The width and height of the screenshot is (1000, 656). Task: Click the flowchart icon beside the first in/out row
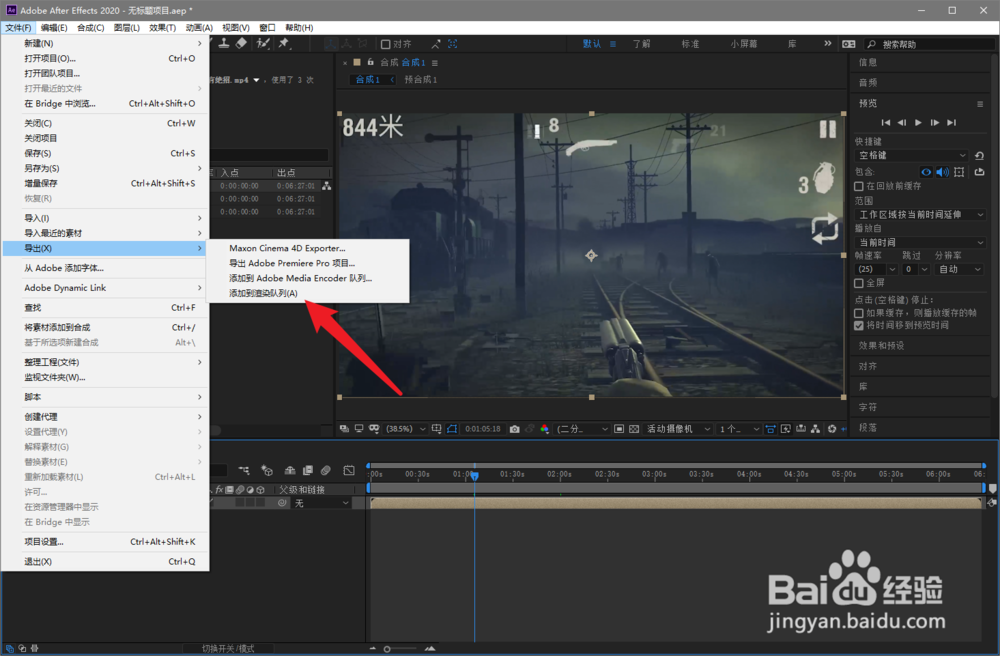click(327, 186)
